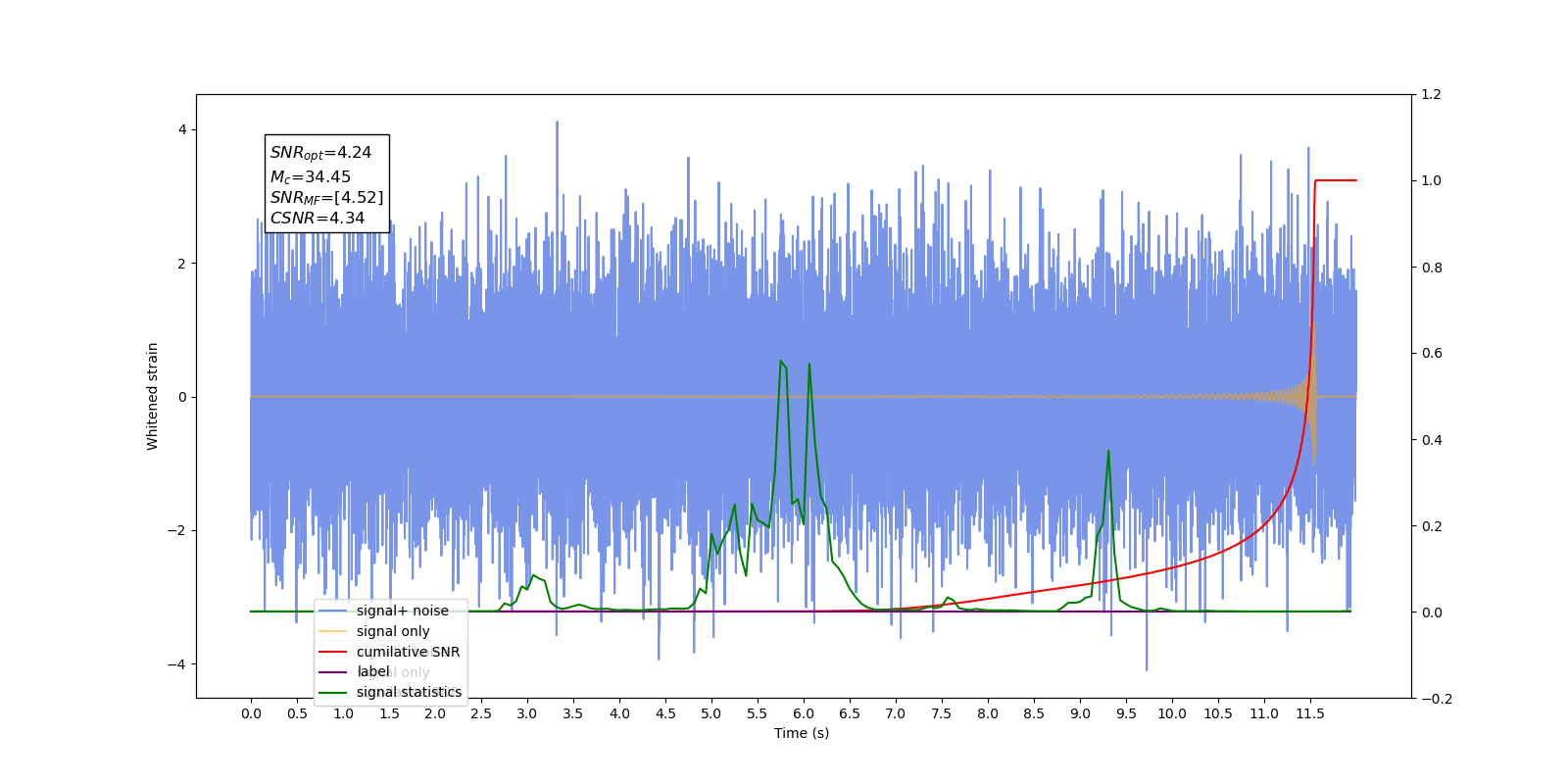This screenshot has width=1568, height=784.
Task: Click the 1.2 tick on the right axis
Action: click(x=1431, y=95)
